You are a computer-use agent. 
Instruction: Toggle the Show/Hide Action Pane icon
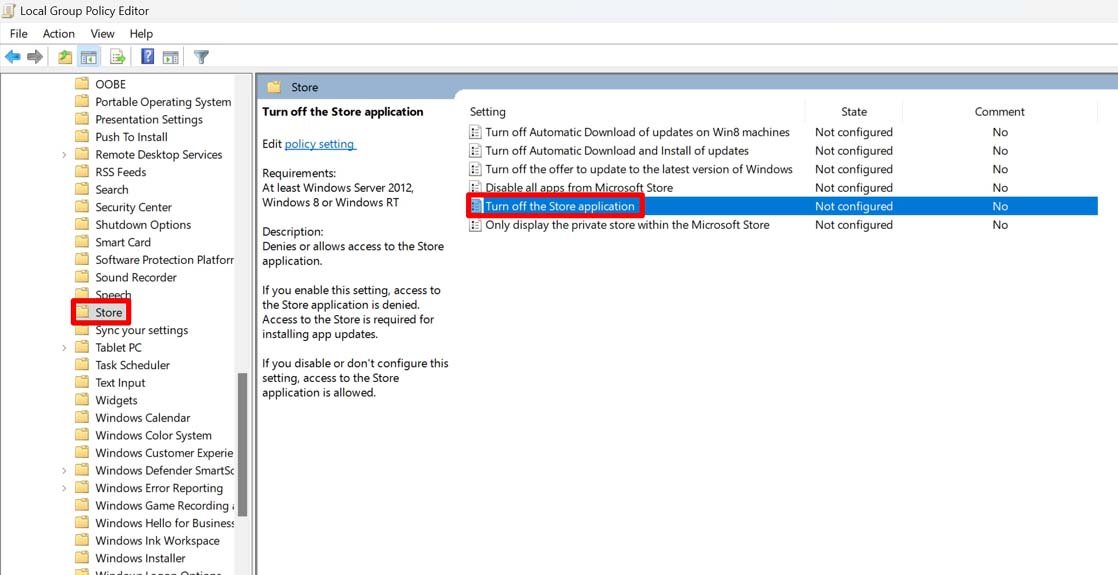click(x=170, y=57)
